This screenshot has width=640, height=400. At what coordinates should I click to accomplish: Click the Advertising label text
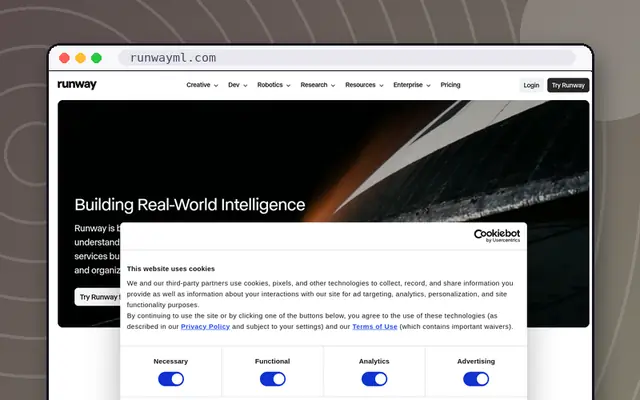pyautogui.click(x=476, y=361)
